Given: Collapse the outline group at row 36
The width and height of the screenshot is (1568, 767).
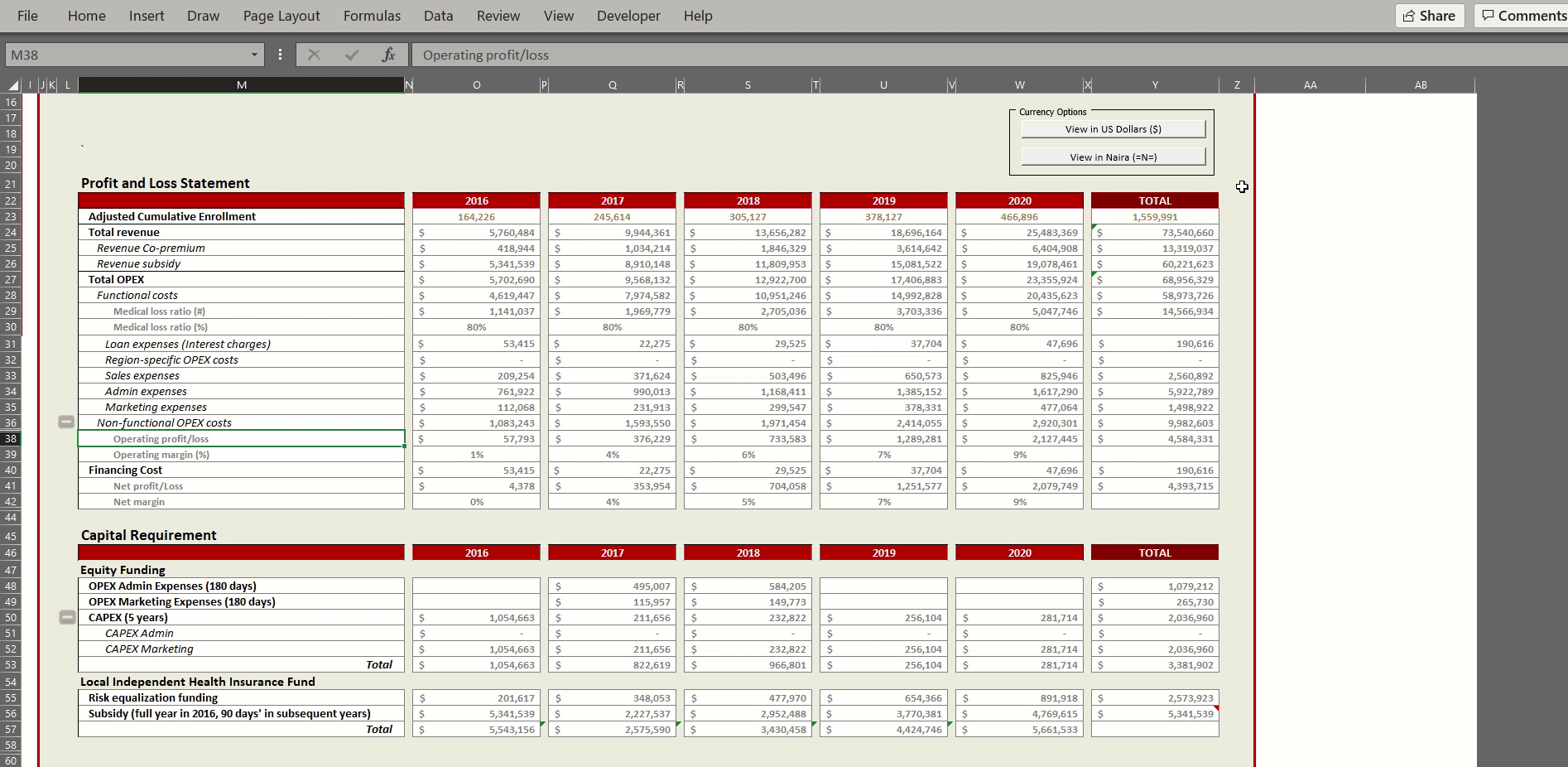Looking at the screenshot, I should [x=66, y=422].
